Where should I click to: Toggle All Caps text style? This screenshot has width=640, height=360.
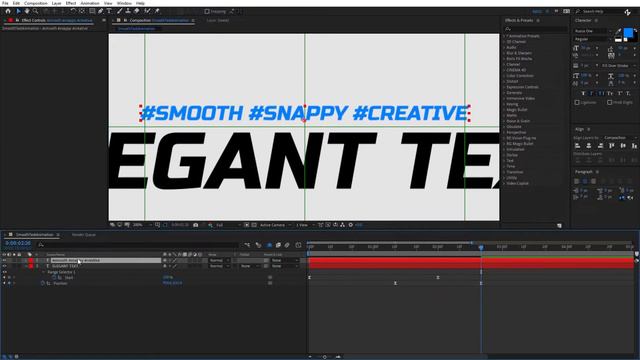[x=601, y=93]
